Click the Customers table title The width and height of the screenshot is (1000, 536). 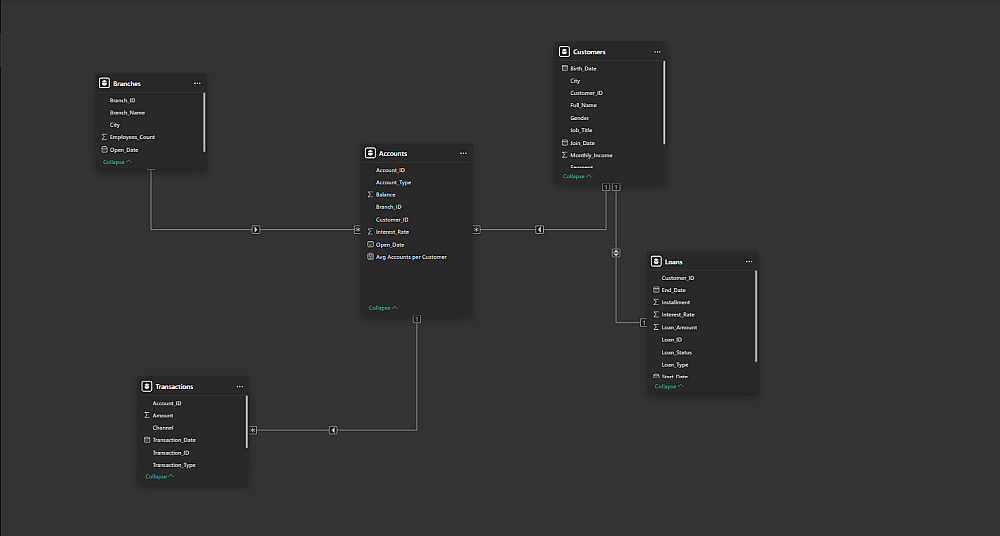pos(589,52)
